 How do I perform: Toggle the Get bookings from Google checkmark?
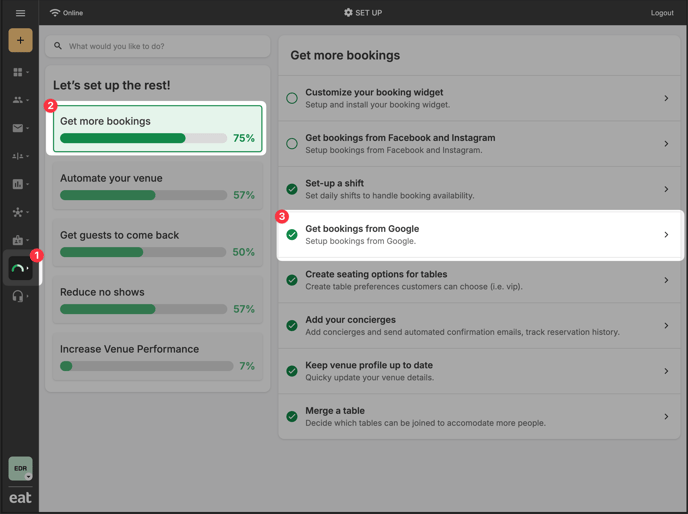(x=292, y=235)
